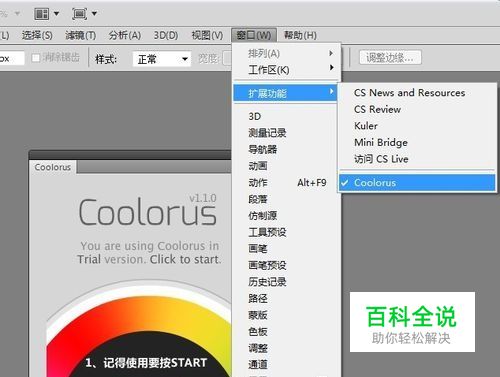500x377 pixels.
Task: Open the Mini Bridge extension
Action: tap(417, 142)
